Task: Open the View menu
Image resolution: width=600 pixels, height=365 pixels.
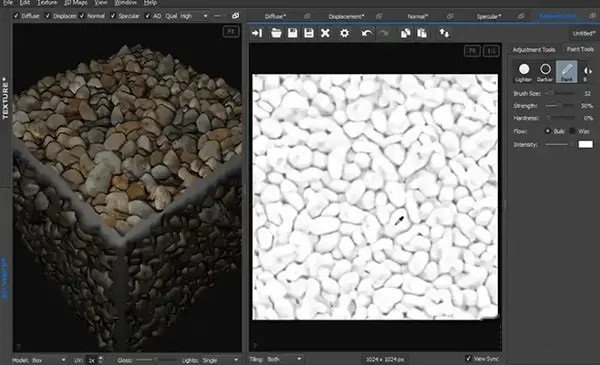Action: point(101,3)
